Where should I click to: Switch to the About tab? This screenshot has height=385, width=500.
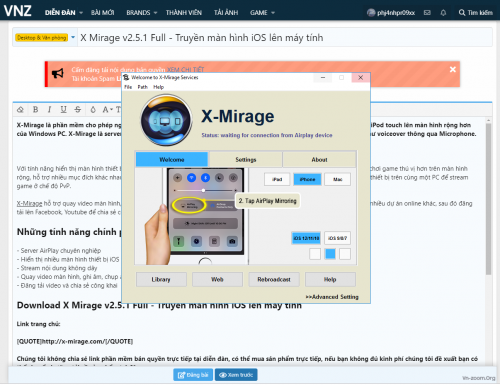click(319, 159)
